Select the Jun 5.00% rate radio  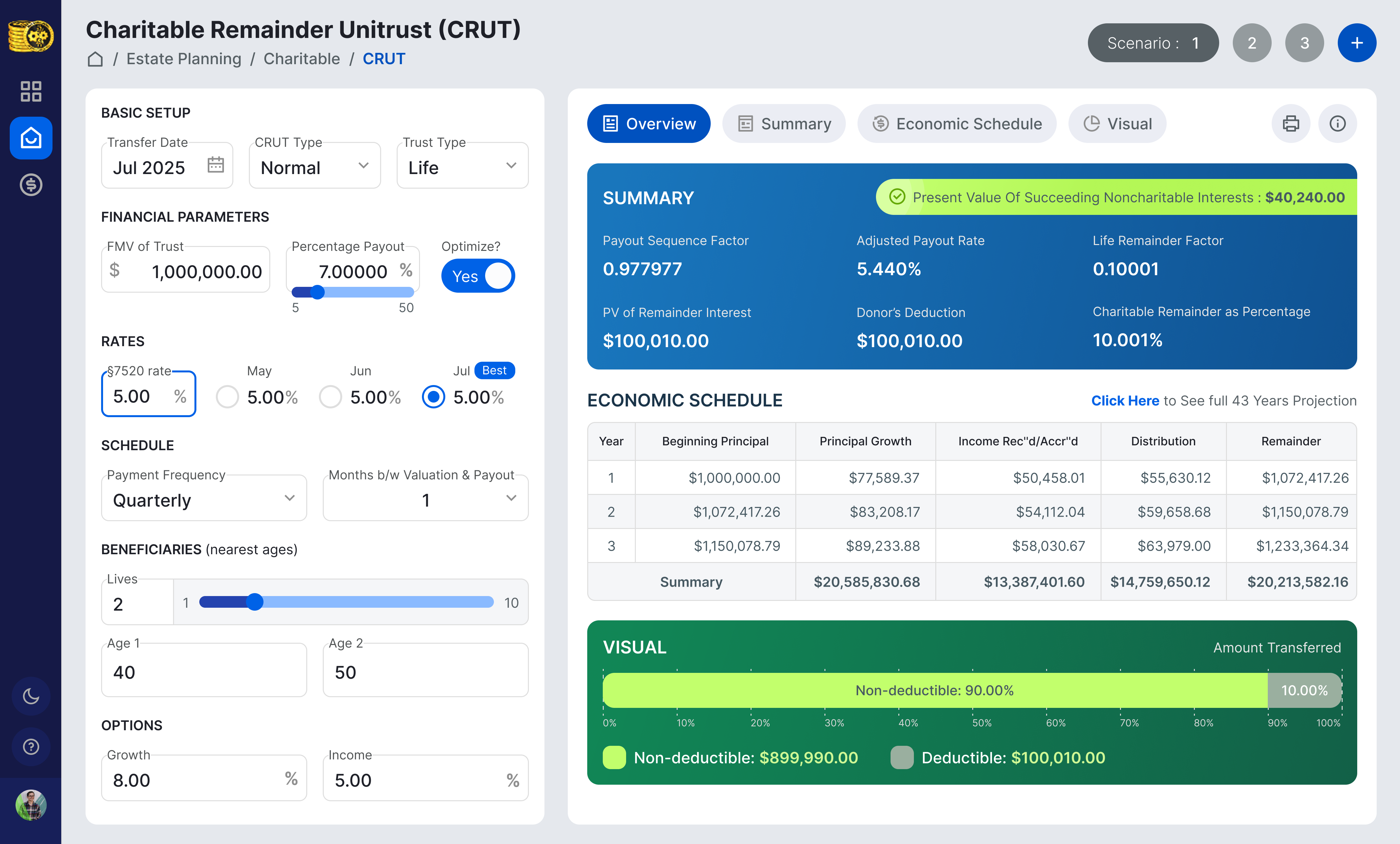[x=330, y=397]
